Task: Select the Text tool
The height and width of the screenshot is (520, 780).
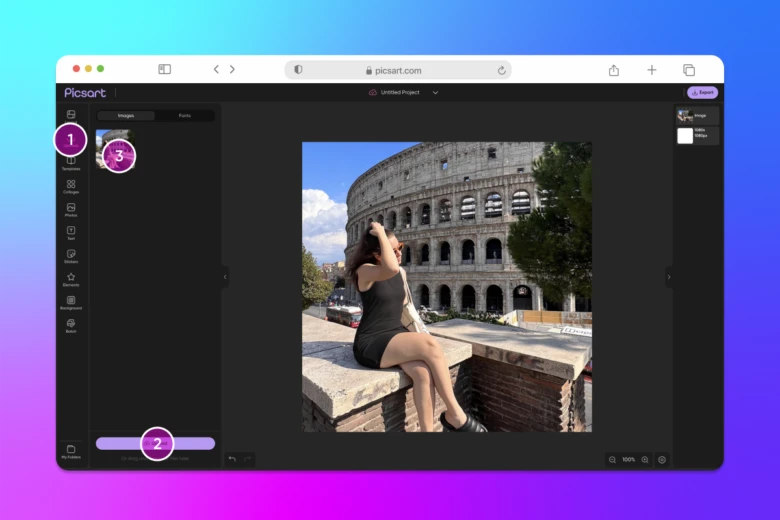Action: [x=71, y=232]
